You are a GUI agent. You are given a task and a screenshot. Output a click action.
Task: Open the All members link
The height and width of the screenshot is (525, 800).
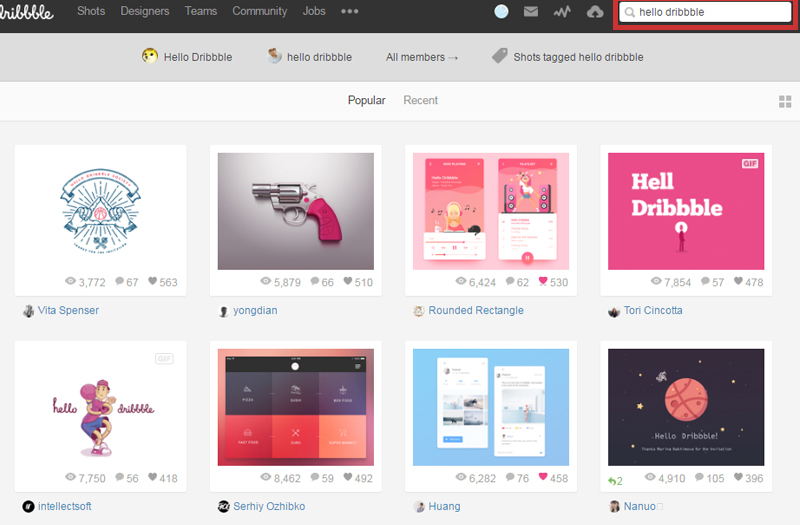(x=421, y=57)
